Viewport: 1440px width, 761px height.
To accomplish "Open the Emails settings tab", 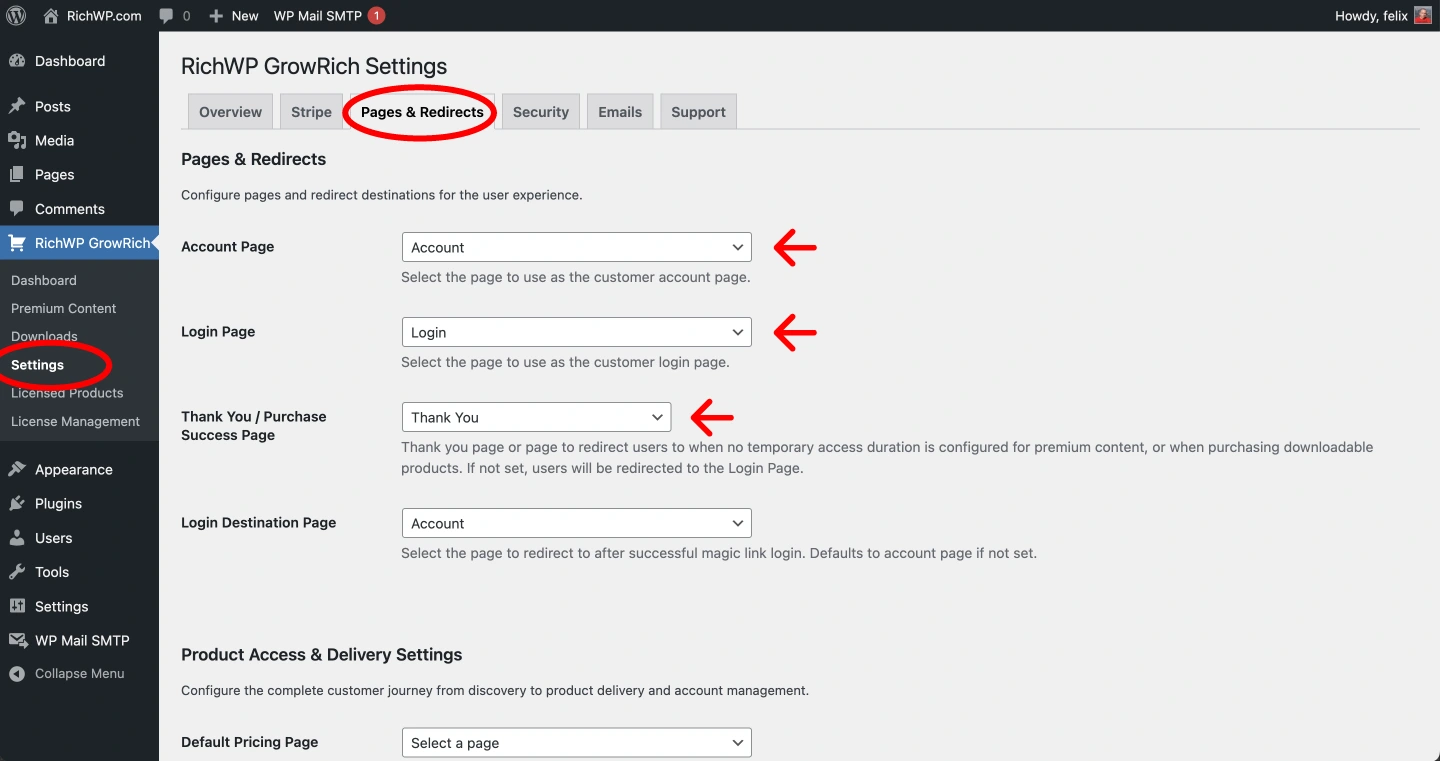I will (620, 112).
